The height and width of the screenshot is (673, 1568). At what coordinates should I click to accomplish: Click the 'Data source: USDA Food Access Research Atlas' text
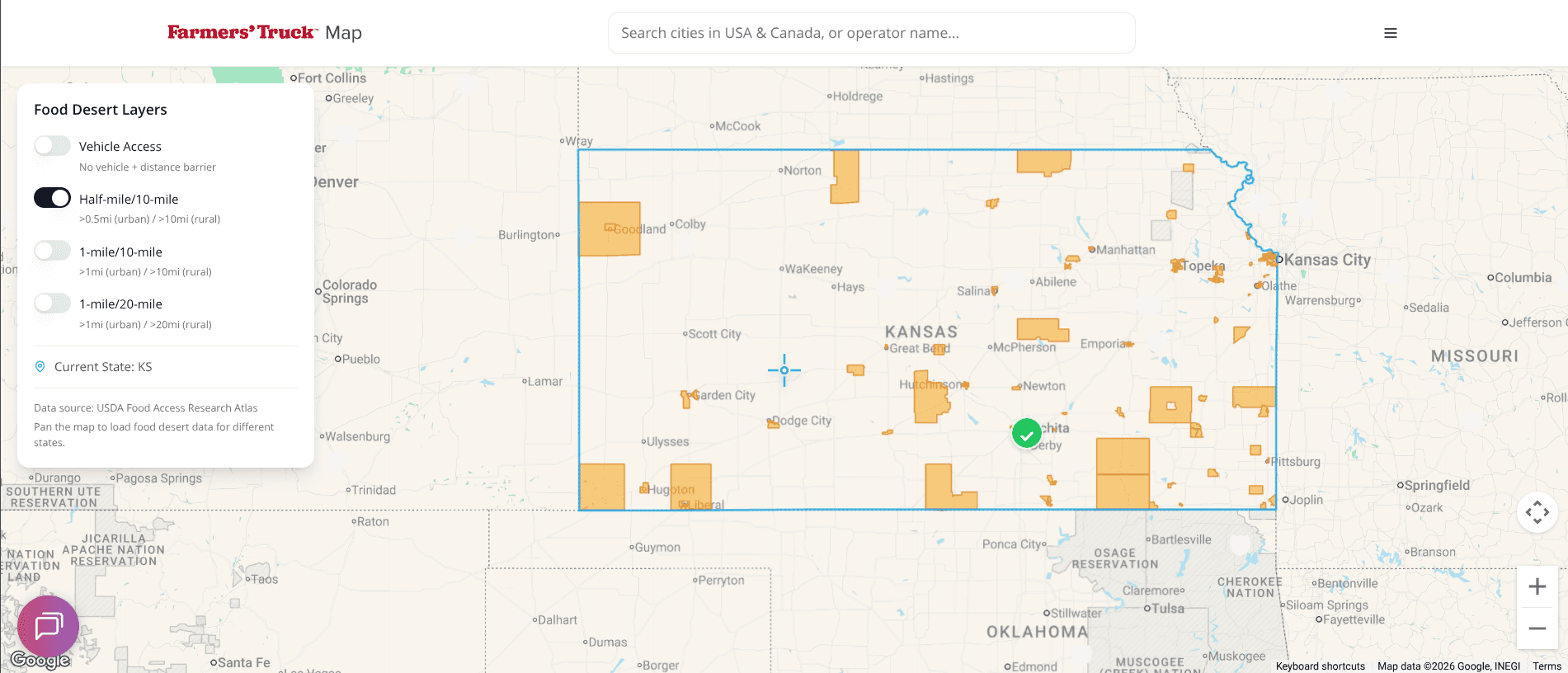pos(146,408)
